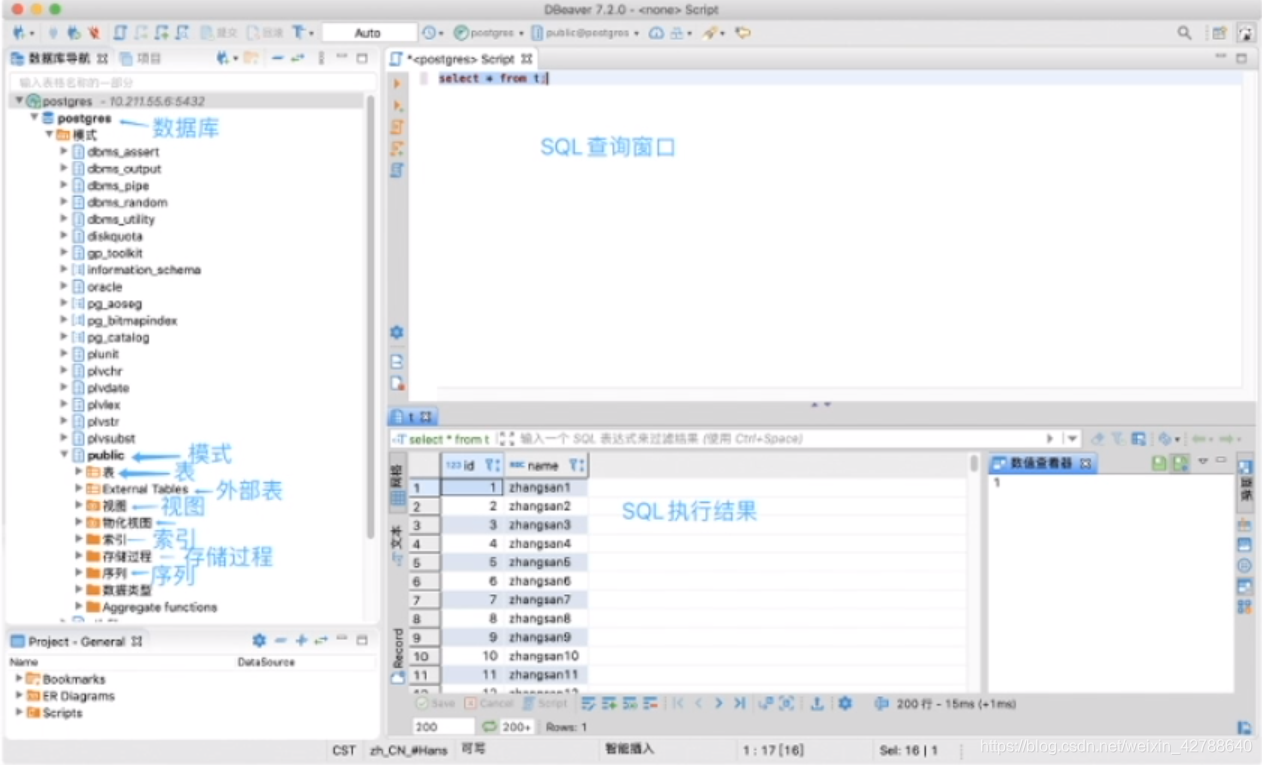
Task: Click the collapse-all minus icon in database navigator
Action: [277, 58]
